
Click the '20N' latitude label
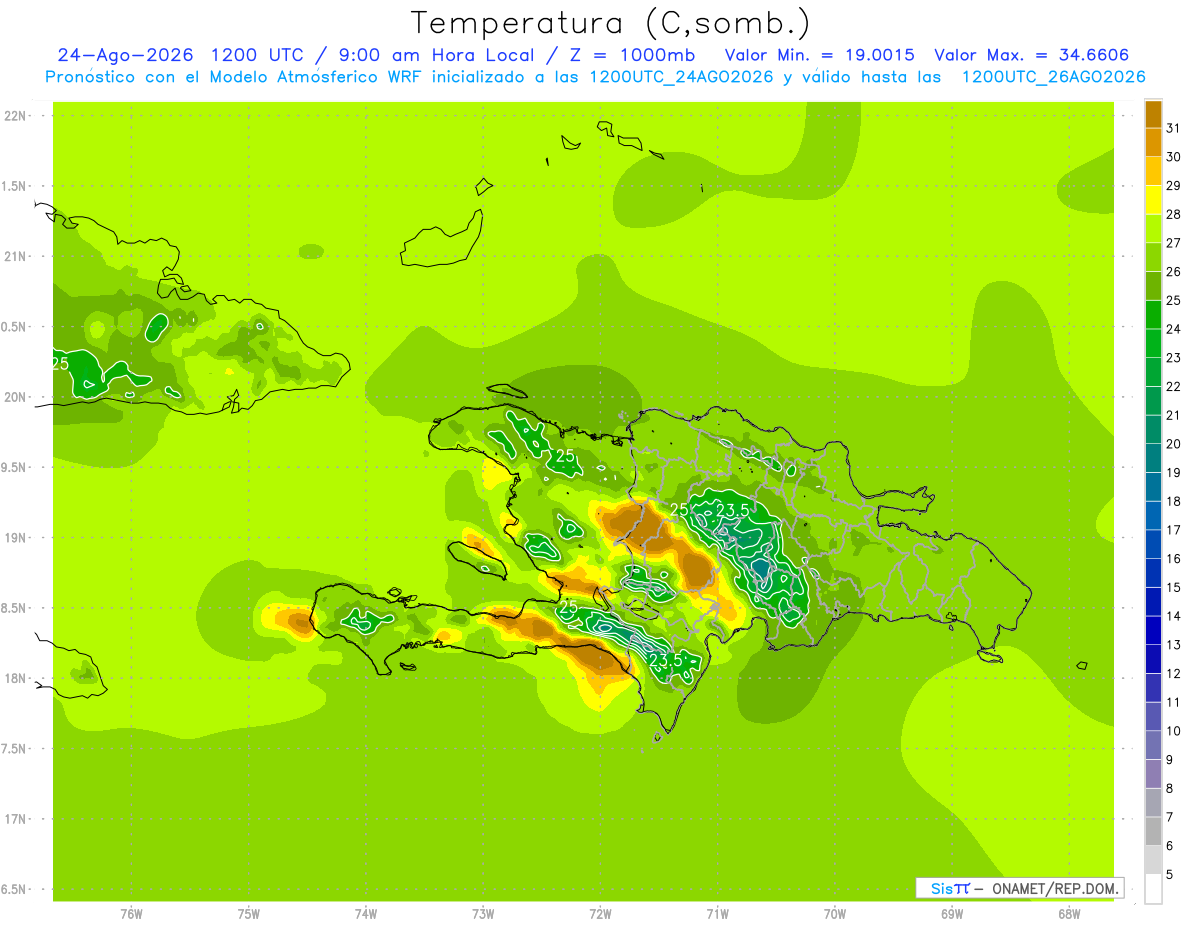(16, 397)
